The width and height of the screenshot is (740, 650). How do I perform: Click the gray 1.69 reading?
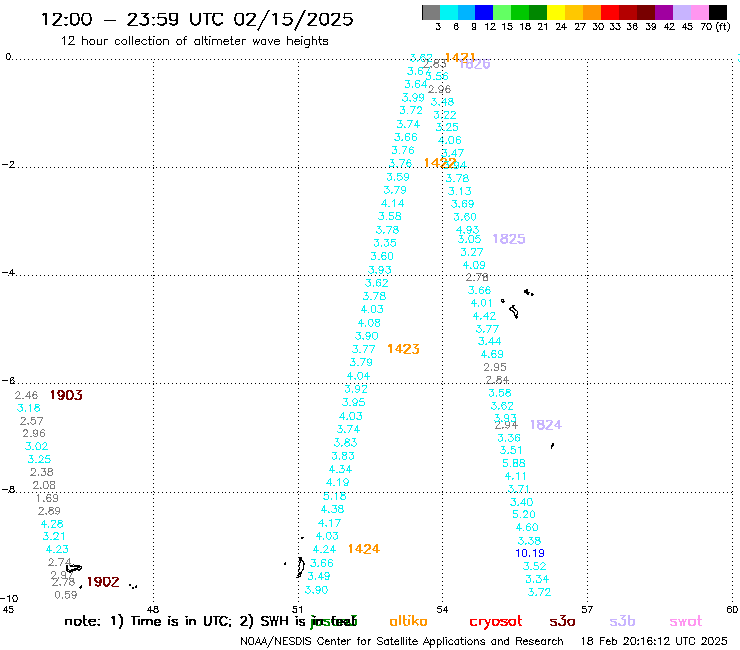pos(47,498)
